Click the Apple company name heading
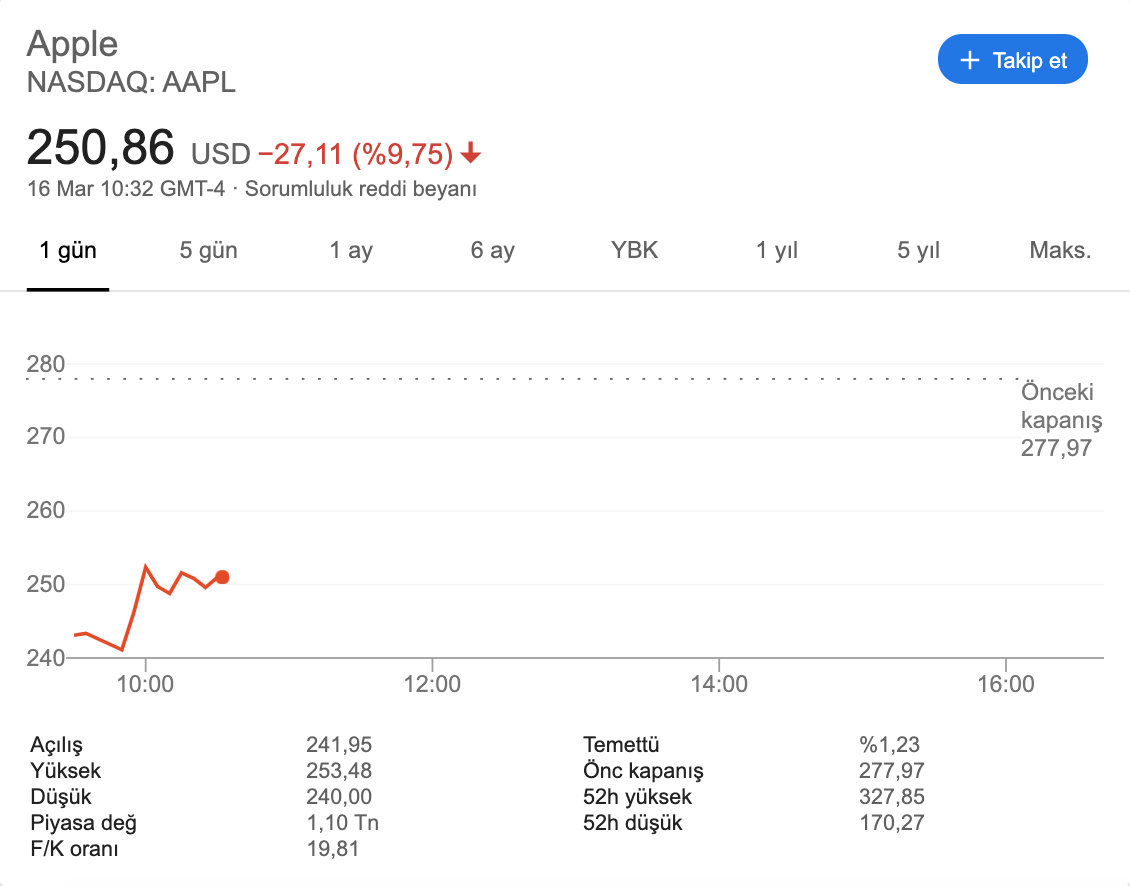This screenshot has width=1130, height=886. click(72, 44)
